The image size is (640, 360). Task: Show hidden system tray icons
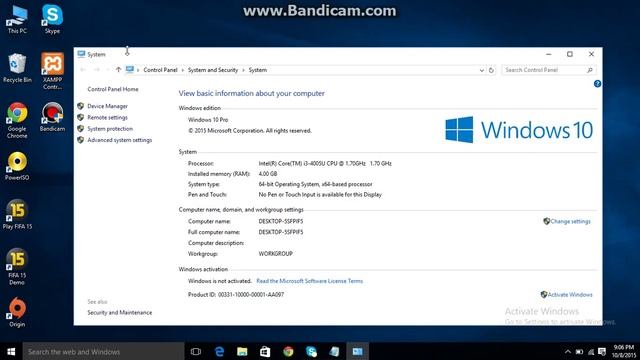[x=568, y=351]
